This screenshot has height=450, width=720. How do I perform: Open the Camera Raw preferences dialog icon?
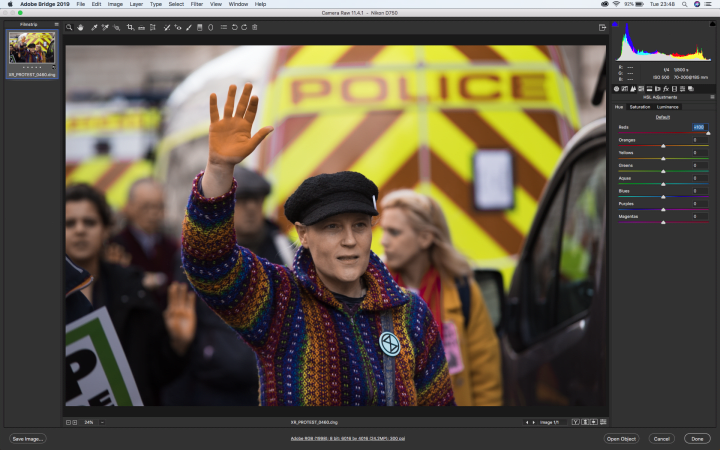coord(224,28)
